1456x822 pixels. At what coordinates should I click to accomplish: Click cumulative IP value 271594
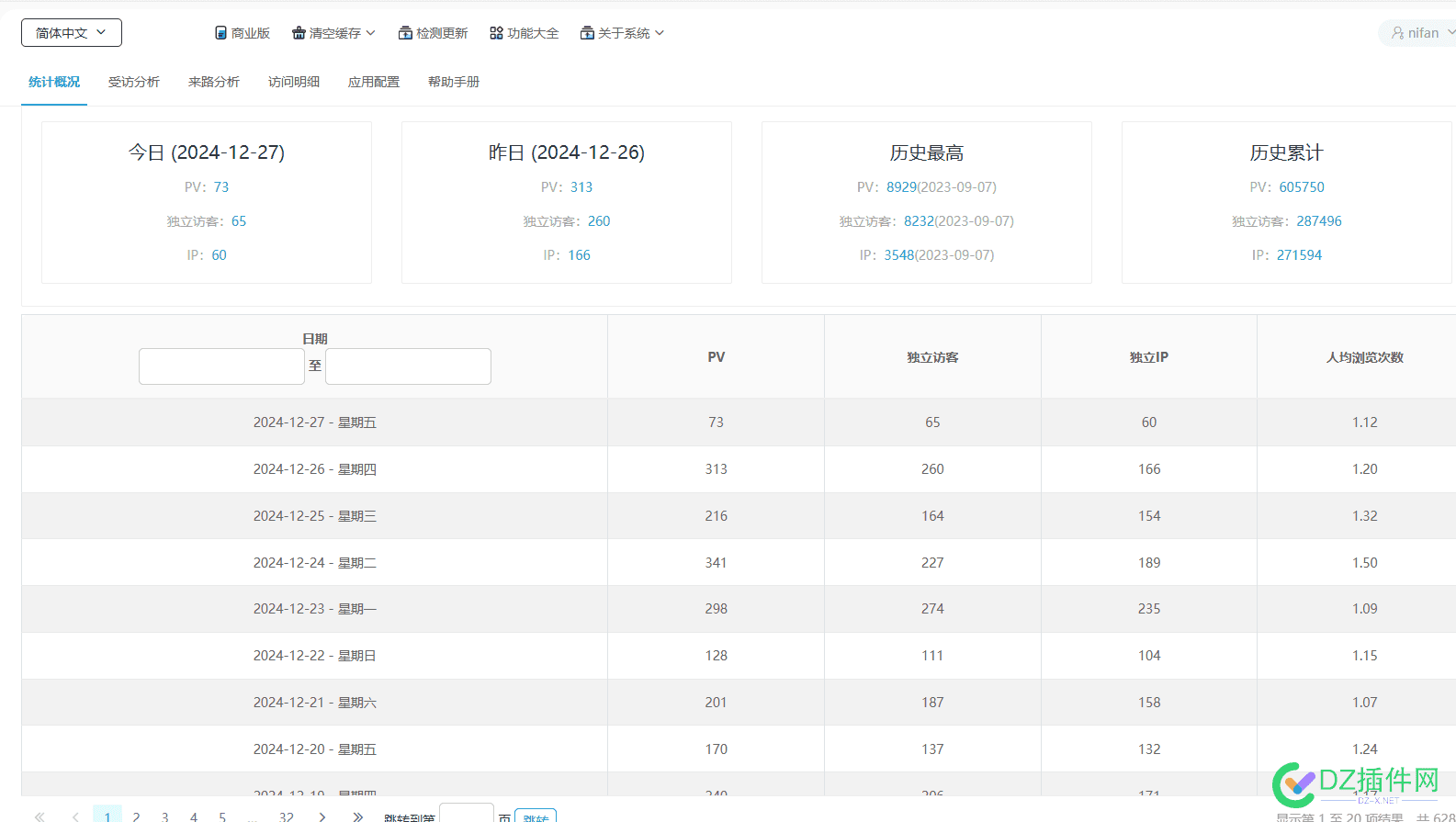point(1299,255)
